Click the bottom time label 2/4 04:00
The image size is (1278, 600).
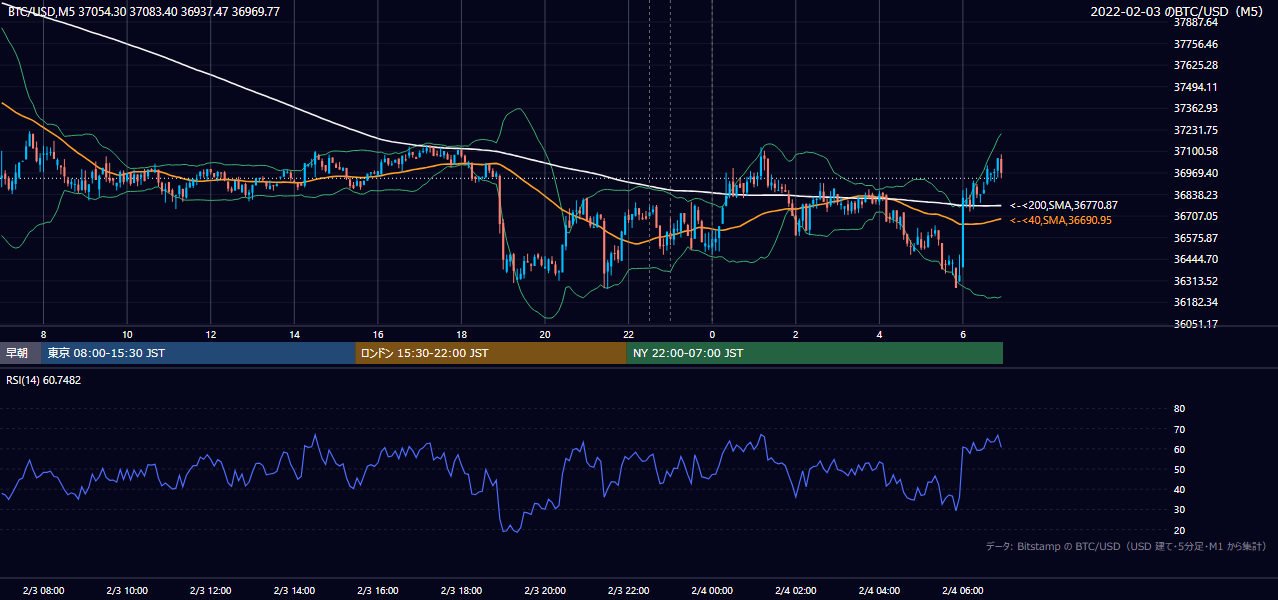pyautogui.click(x=879, y=590)
